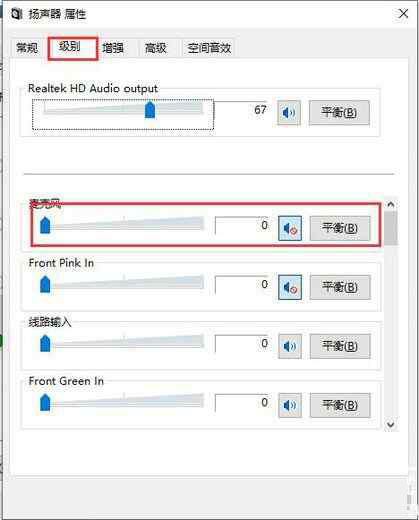Click the 麦克风 volume value field
This screenshot has width=419, height=520.
[x=242, y=226]
